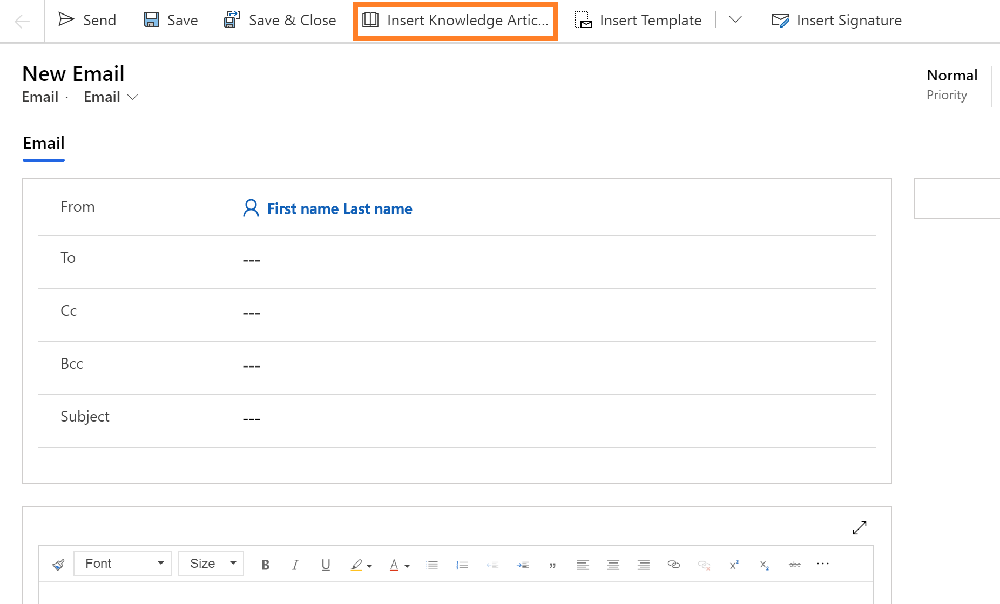Open the Size dropdown
1000x604 pixels.
point(210,563)
